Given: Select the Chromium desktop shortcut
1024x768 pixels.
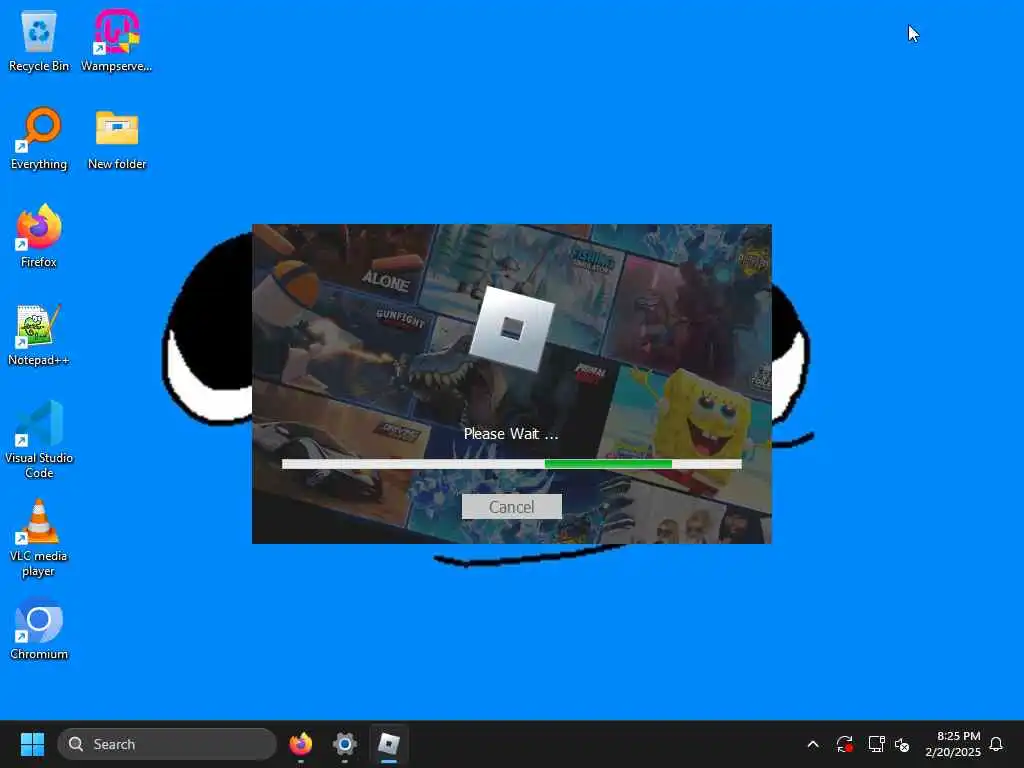Looking at the screenshot, I should point(39,628).
